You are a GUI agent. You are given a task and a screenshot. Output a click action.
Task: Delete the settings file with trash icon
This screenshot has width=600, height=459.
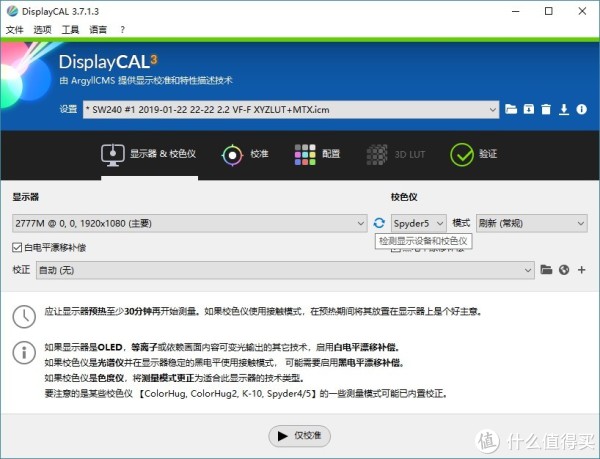546,109
